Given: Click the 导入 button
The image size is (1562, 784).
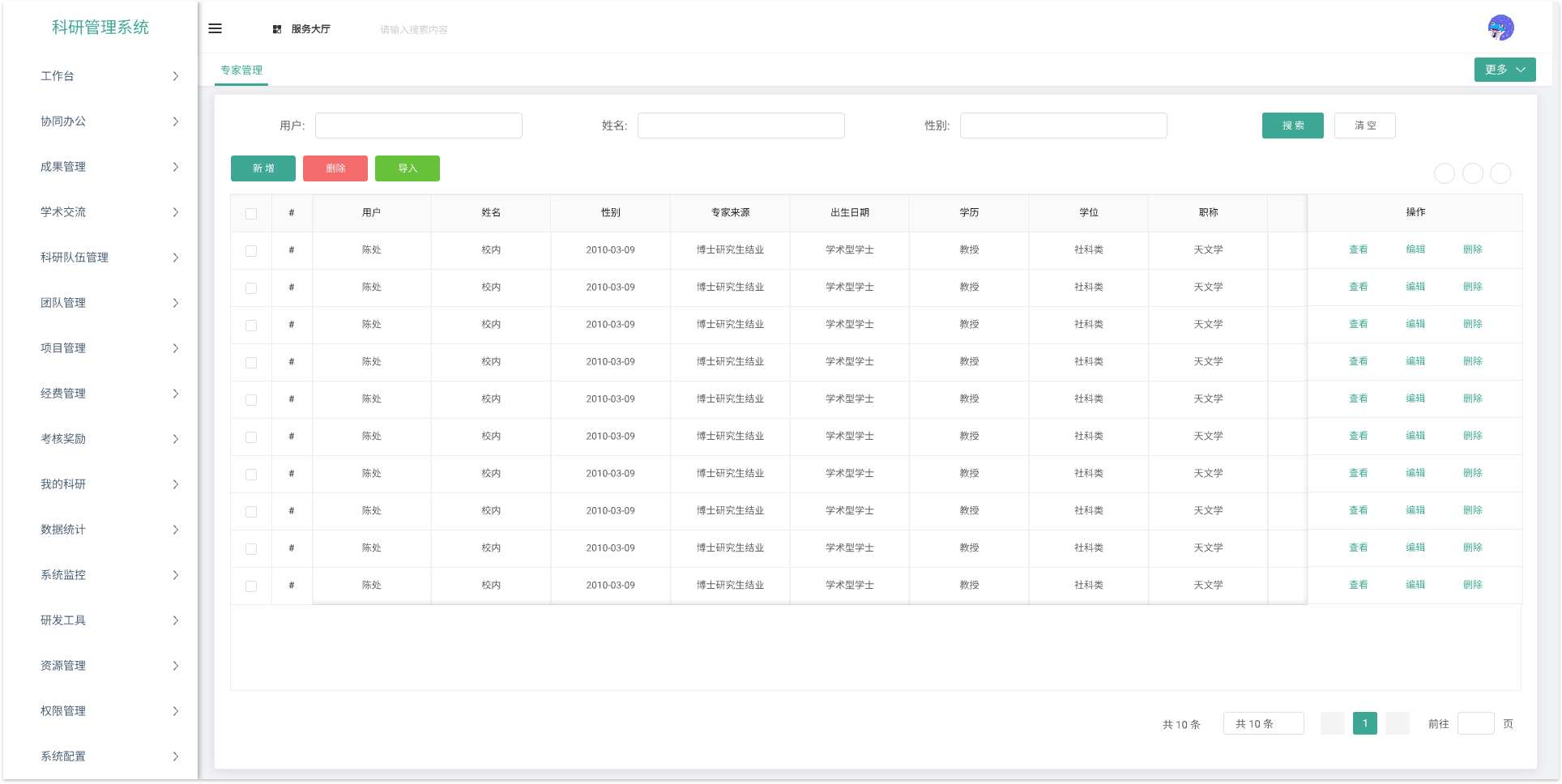Looking at the screenshot, I should click(407, 168).
